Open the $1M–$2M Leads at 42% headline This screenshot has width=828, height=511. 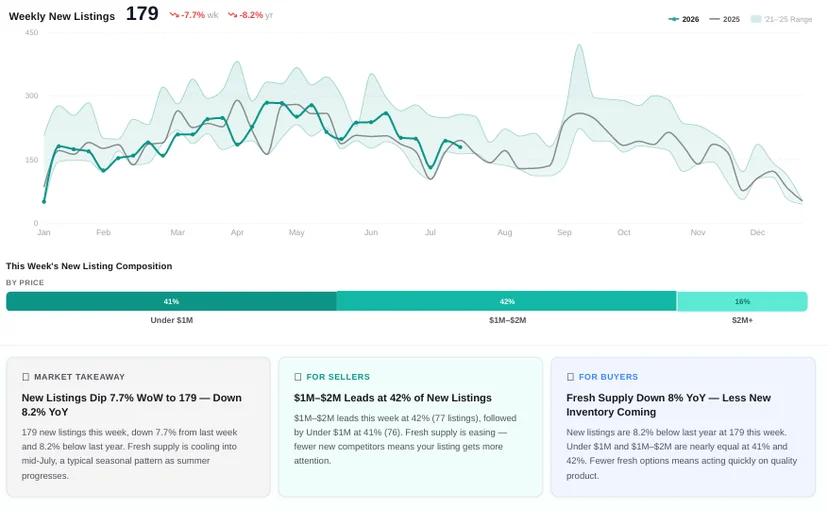pyautogui.click(x=393, y=398)
